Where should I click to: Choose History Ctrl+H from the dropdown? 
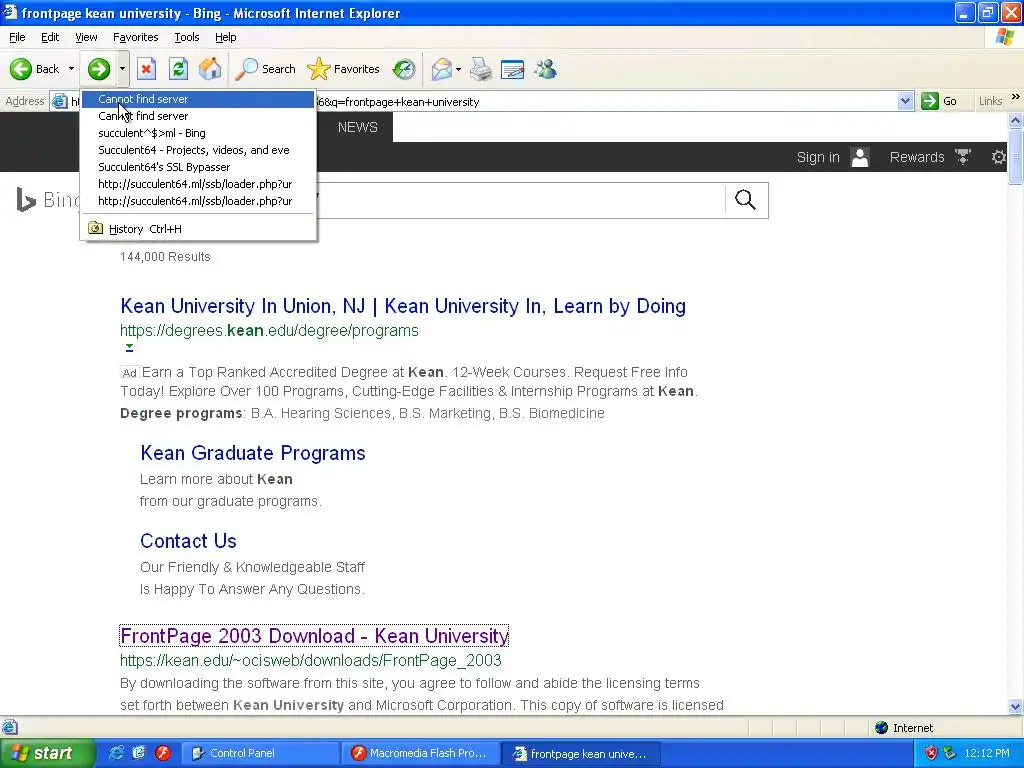[198, 229]
